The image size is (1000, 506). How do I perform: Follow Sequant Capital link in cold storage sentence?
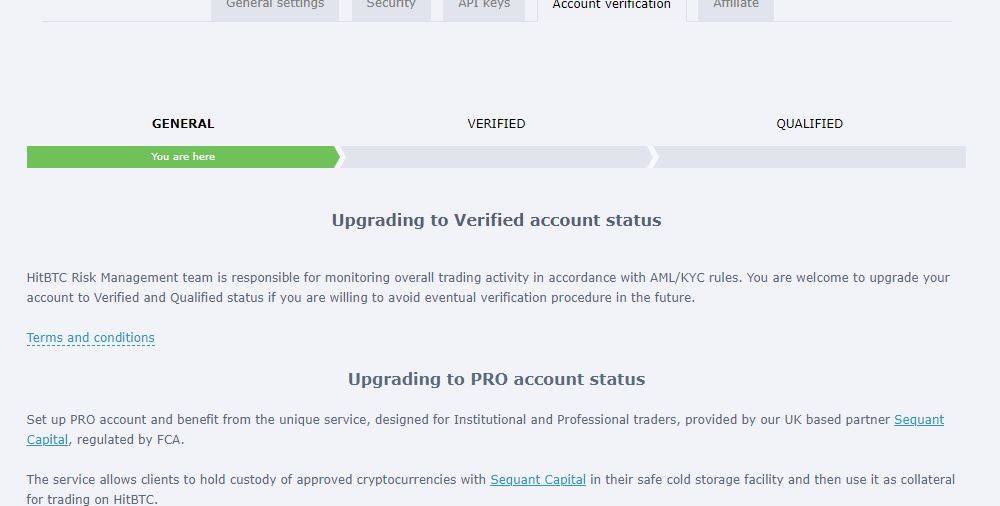point(538,480)
